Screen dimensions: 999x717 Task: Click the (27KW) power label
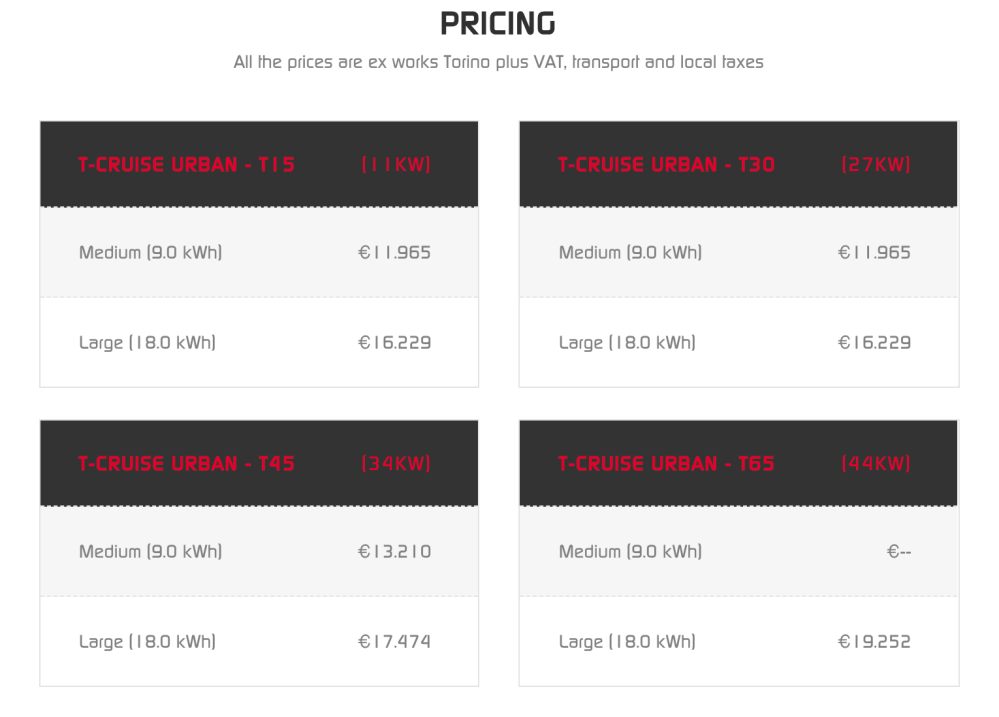click(x=876, y=165)
